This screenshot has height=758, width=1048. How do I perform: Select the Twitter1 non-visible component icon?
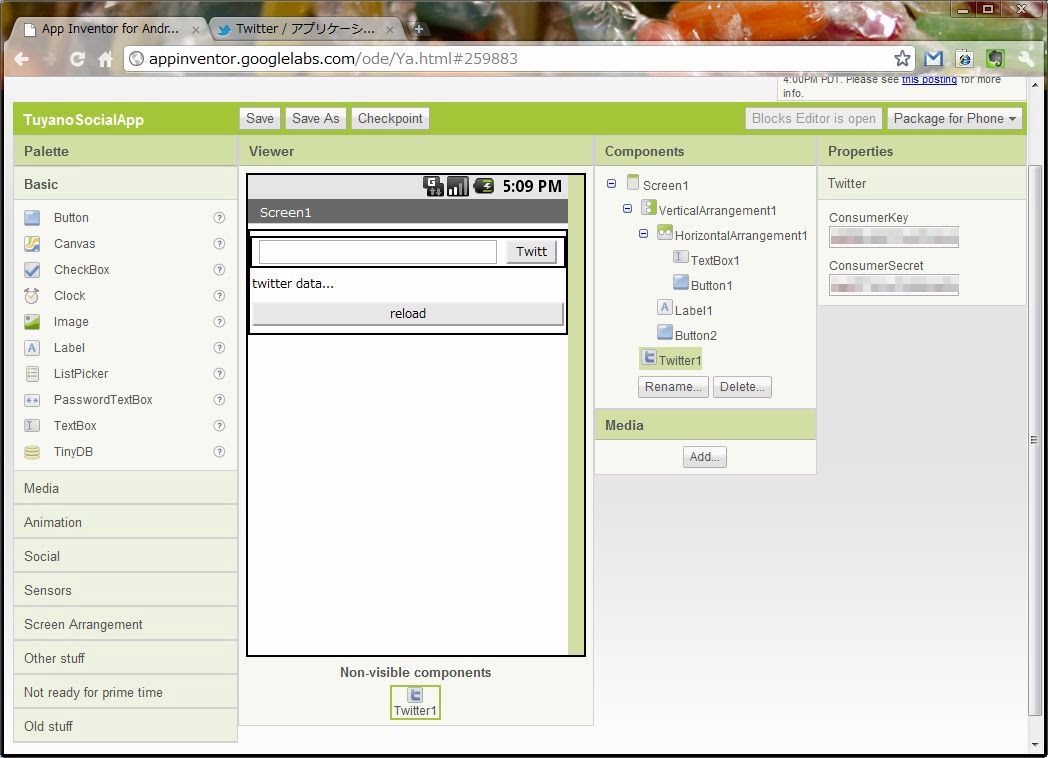click(x=415, y=696)
